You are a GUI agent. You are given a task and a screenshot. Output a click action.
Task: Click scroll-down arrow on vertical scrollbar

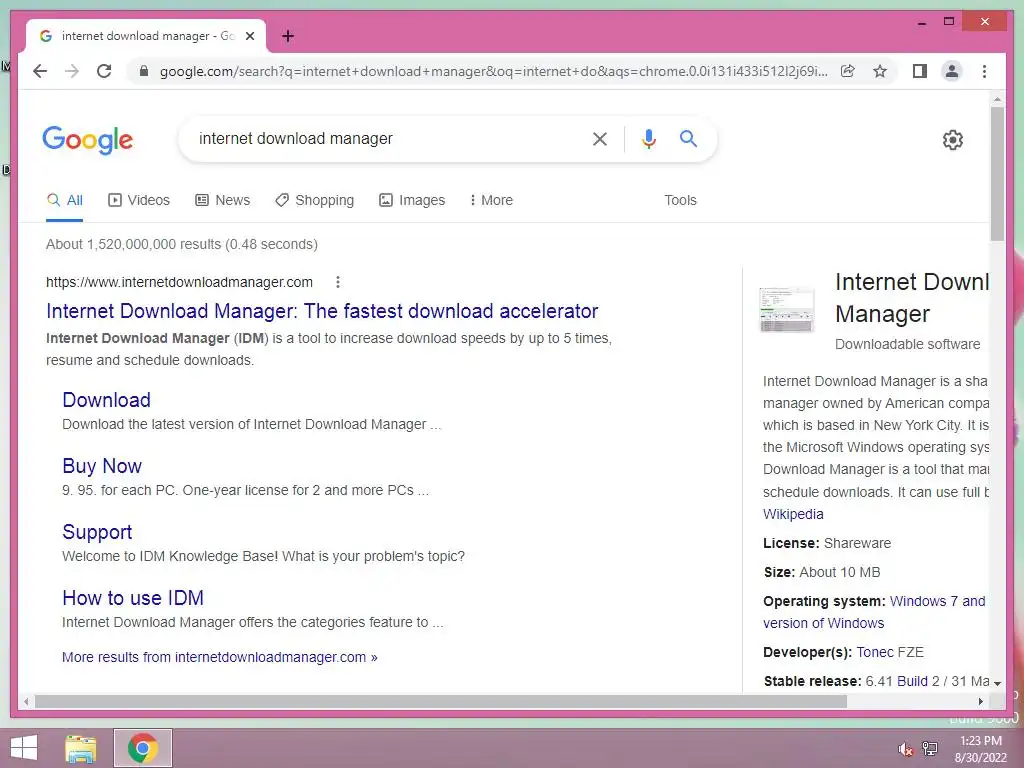(x=997, y=684)
